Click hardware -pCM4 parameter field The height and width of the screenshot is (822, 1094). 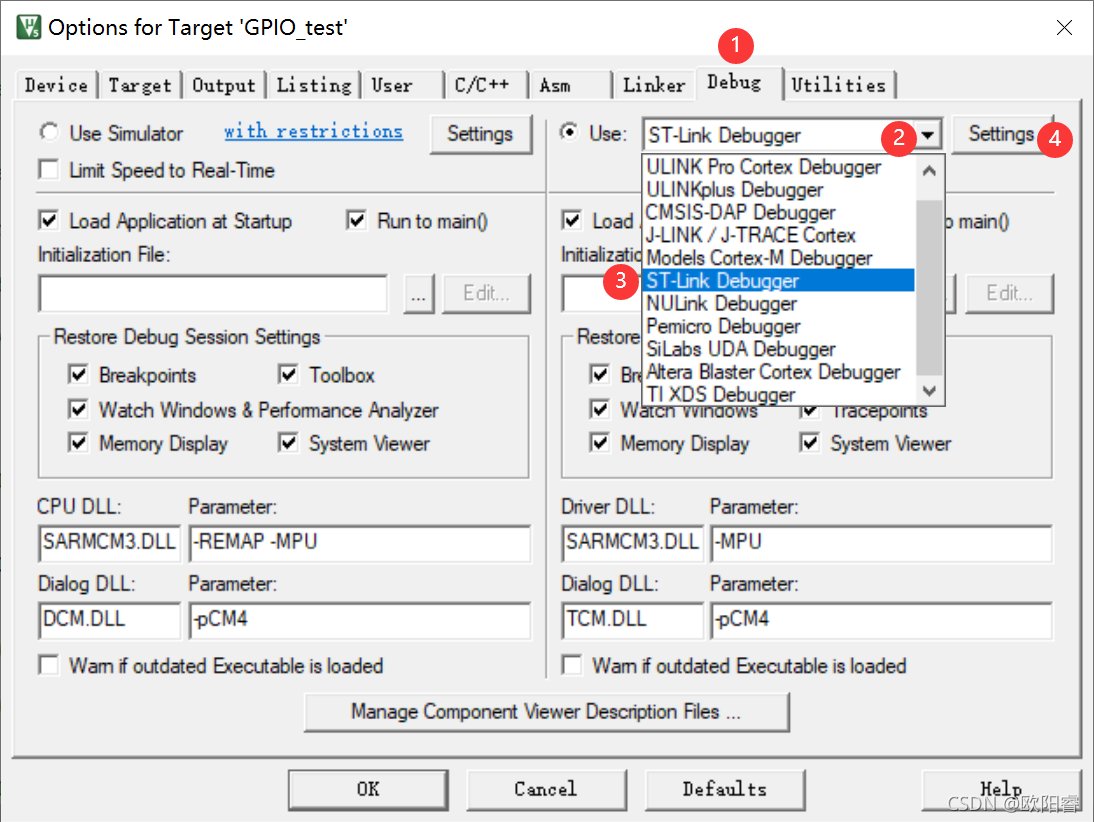click(x=882, y=620)
